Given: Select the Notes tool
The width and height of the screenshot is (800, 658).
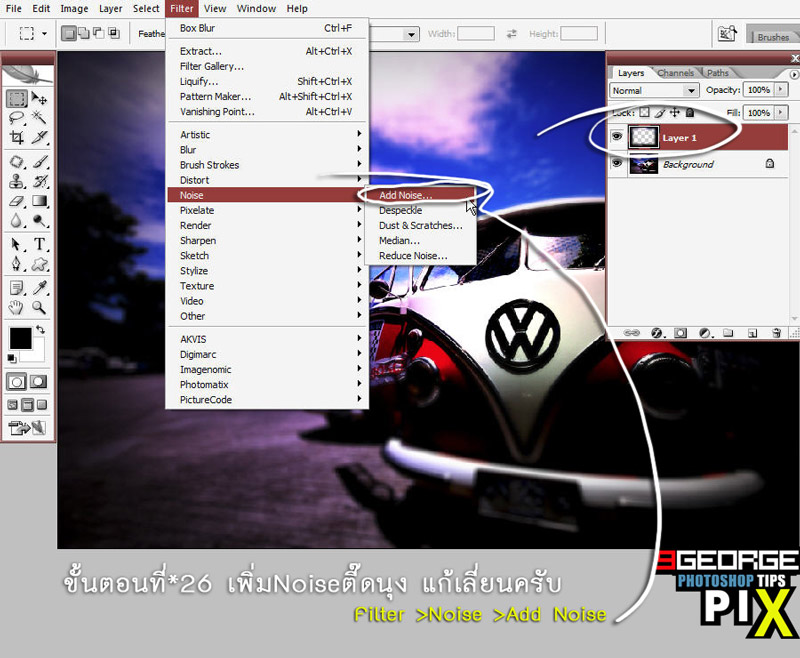Looking at the screenshot, I should tap(16, 288).
